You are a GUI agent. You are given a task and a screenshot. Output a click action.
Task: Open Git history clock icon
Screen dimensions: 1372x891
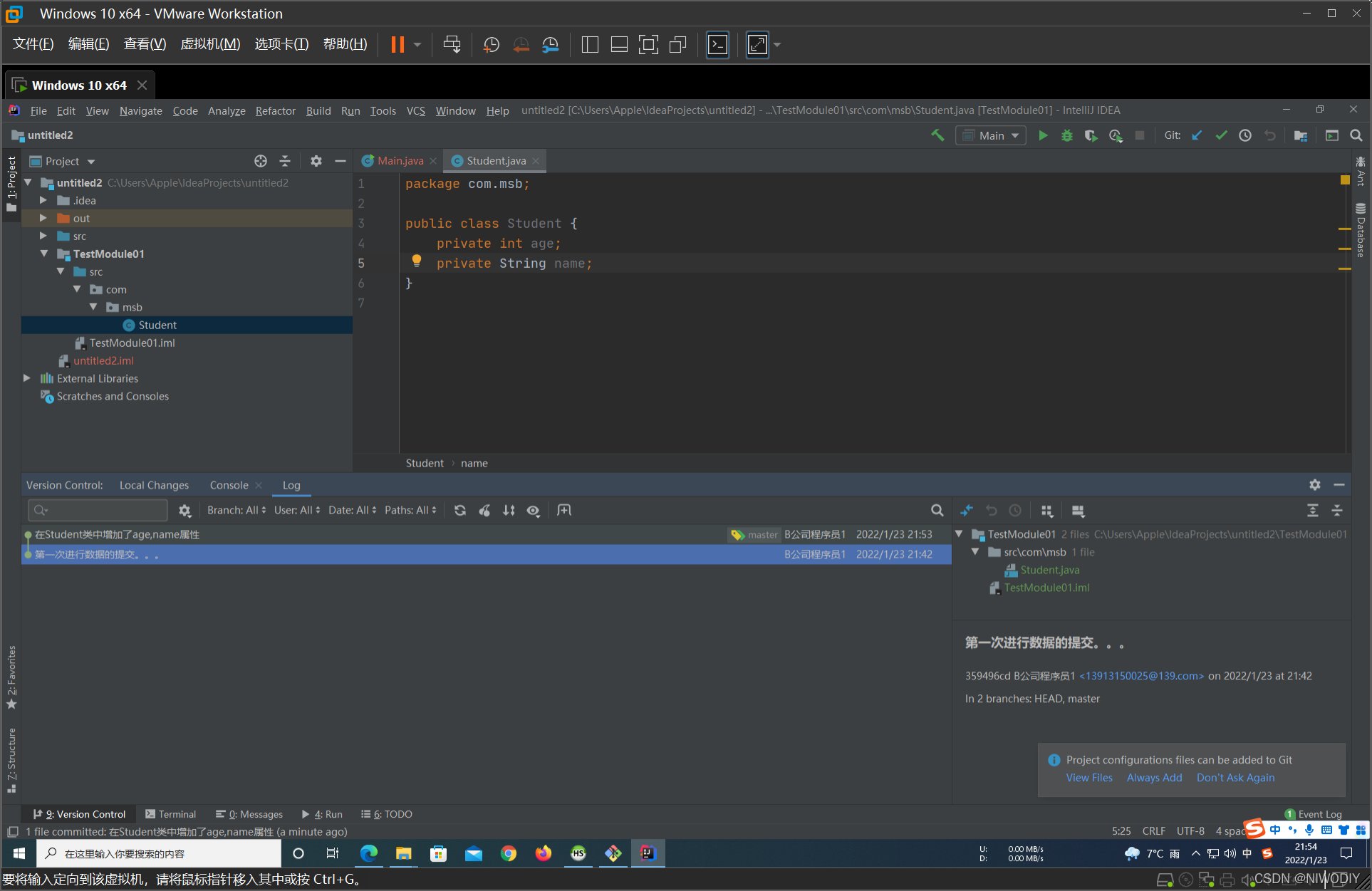tap(1245, 135)
